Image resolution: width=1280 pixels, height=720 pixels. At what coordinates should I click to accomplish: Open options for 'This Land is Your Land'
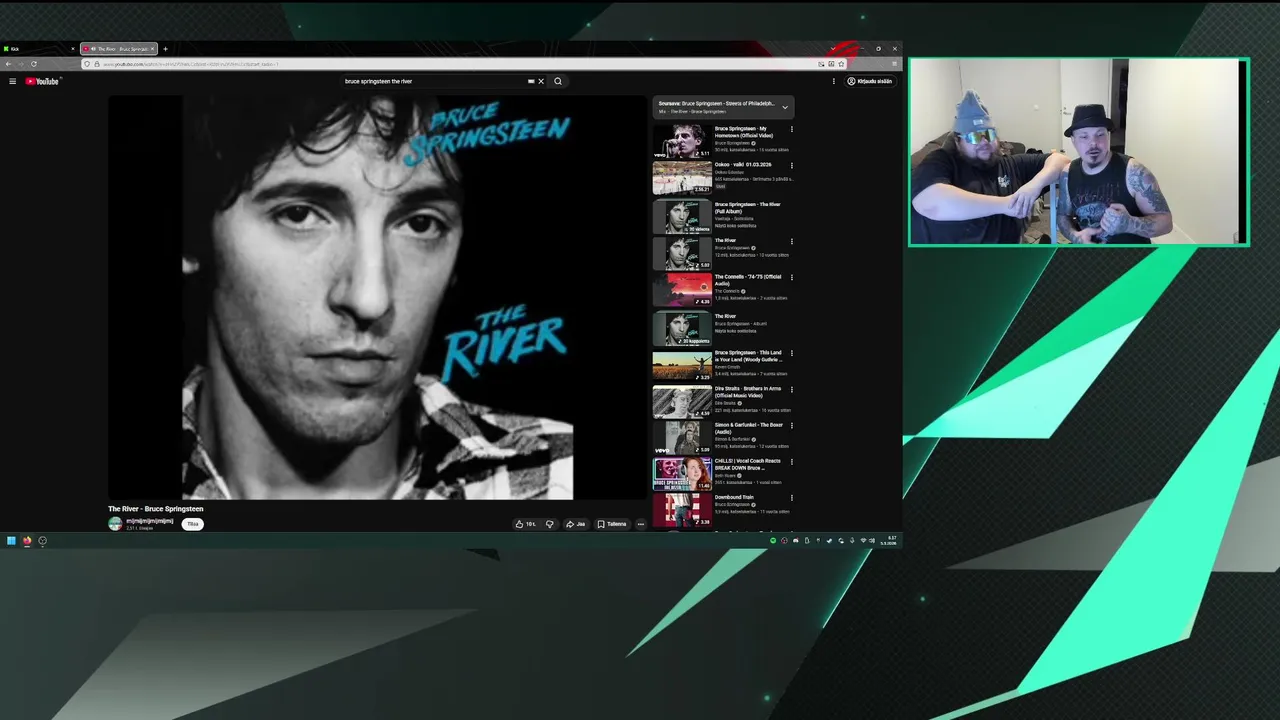(792, 353)
